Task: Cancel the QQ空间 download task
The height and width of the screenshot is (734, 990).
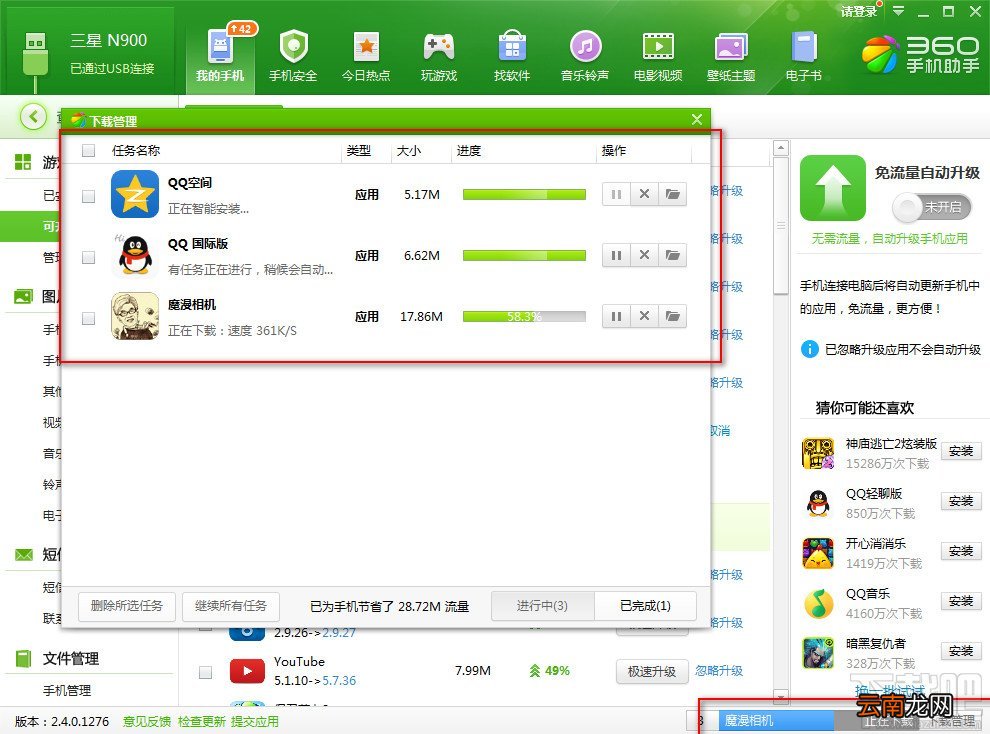Action: [644, 194]
